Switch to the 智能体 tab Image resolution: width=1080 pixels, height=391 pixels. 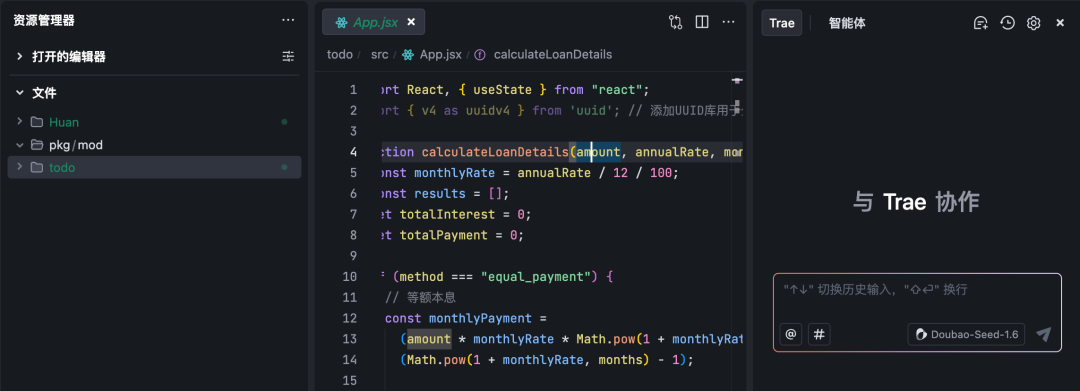(847, 23)
